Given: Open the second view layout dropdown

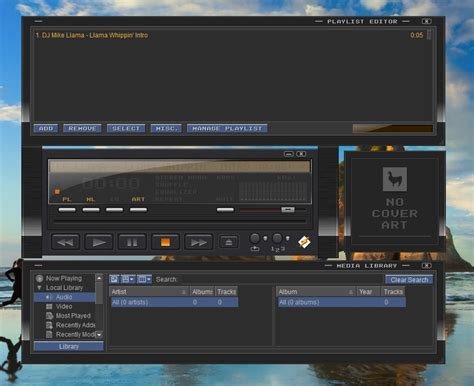Looking at the screenshot, I should pyautogui.click(x=128, y=279).
